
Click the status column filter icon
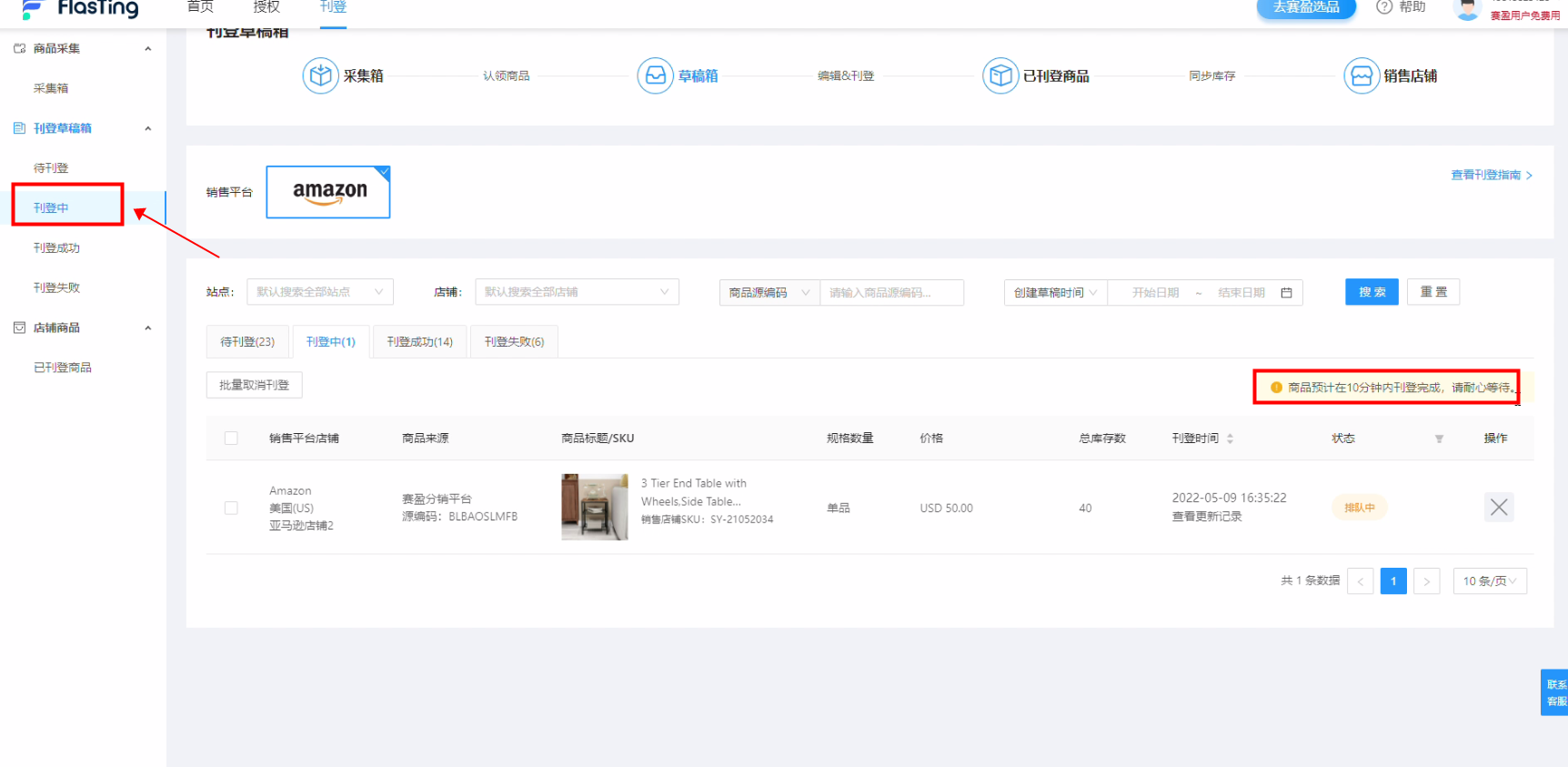pos(1439,439)
